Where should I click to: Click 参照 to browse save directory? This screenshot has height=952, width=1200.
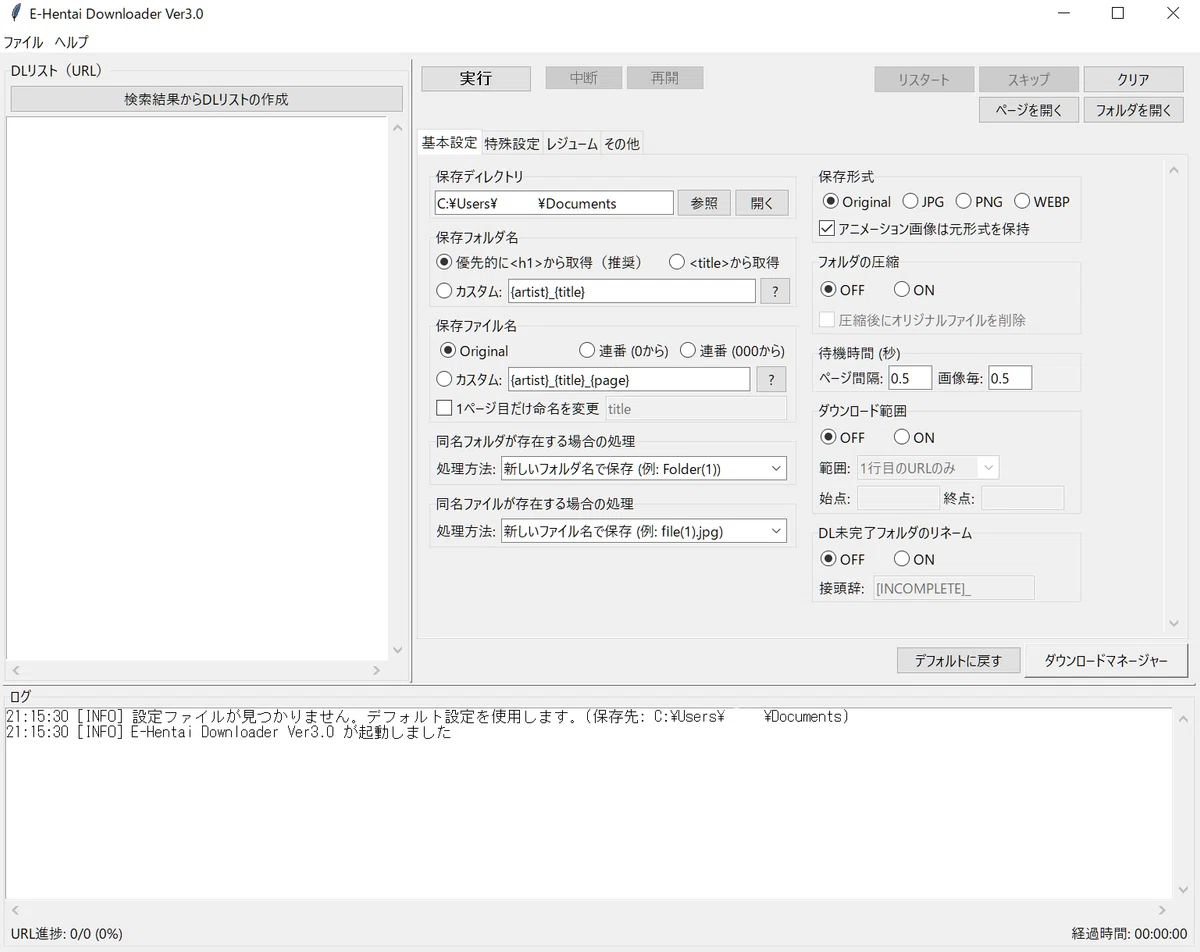(704, 203)
